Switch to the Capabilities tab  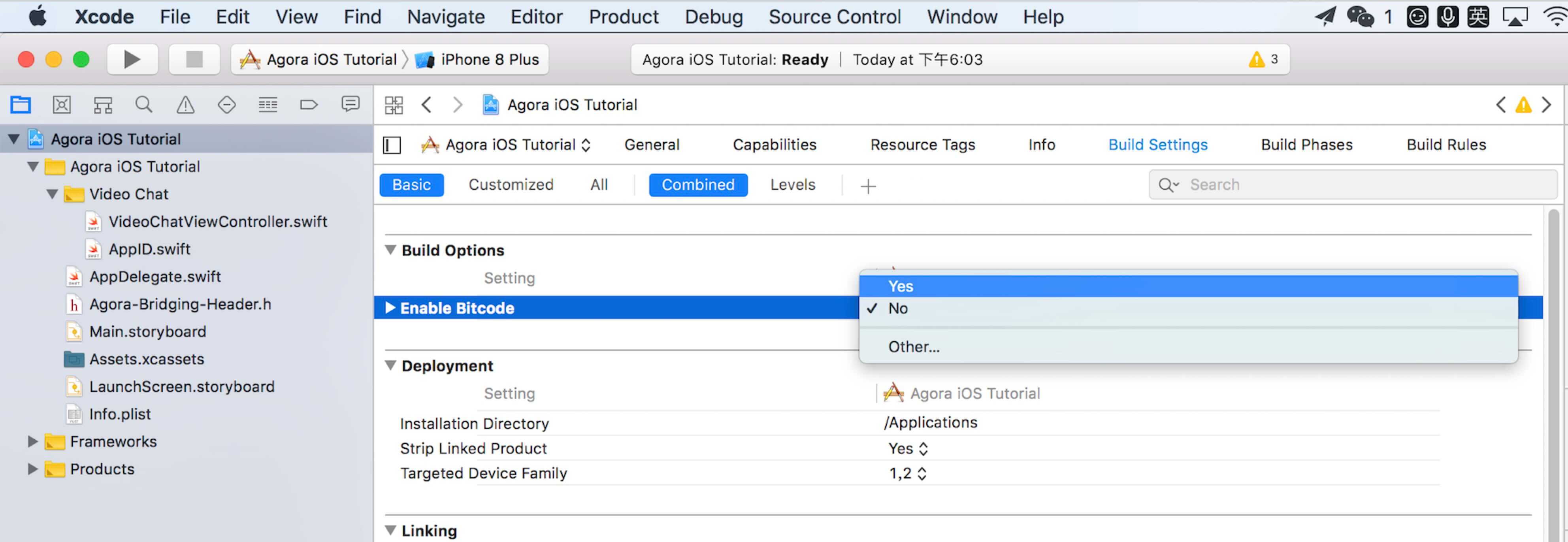[x=774, y=145]
